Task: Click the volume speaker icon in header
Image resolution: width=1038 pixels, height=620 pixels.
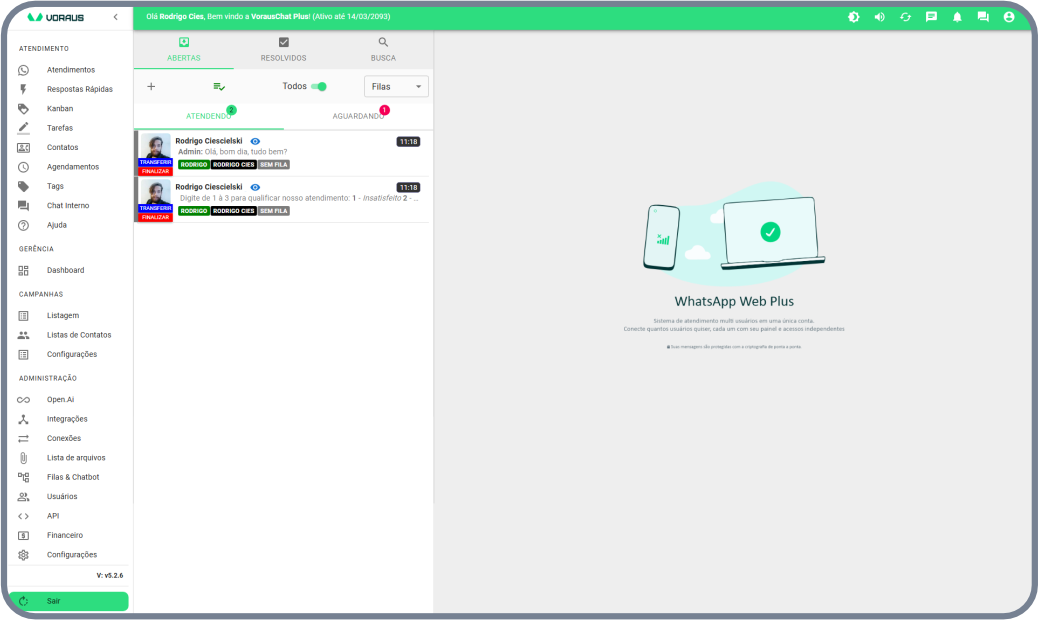Action: (879, 17)
